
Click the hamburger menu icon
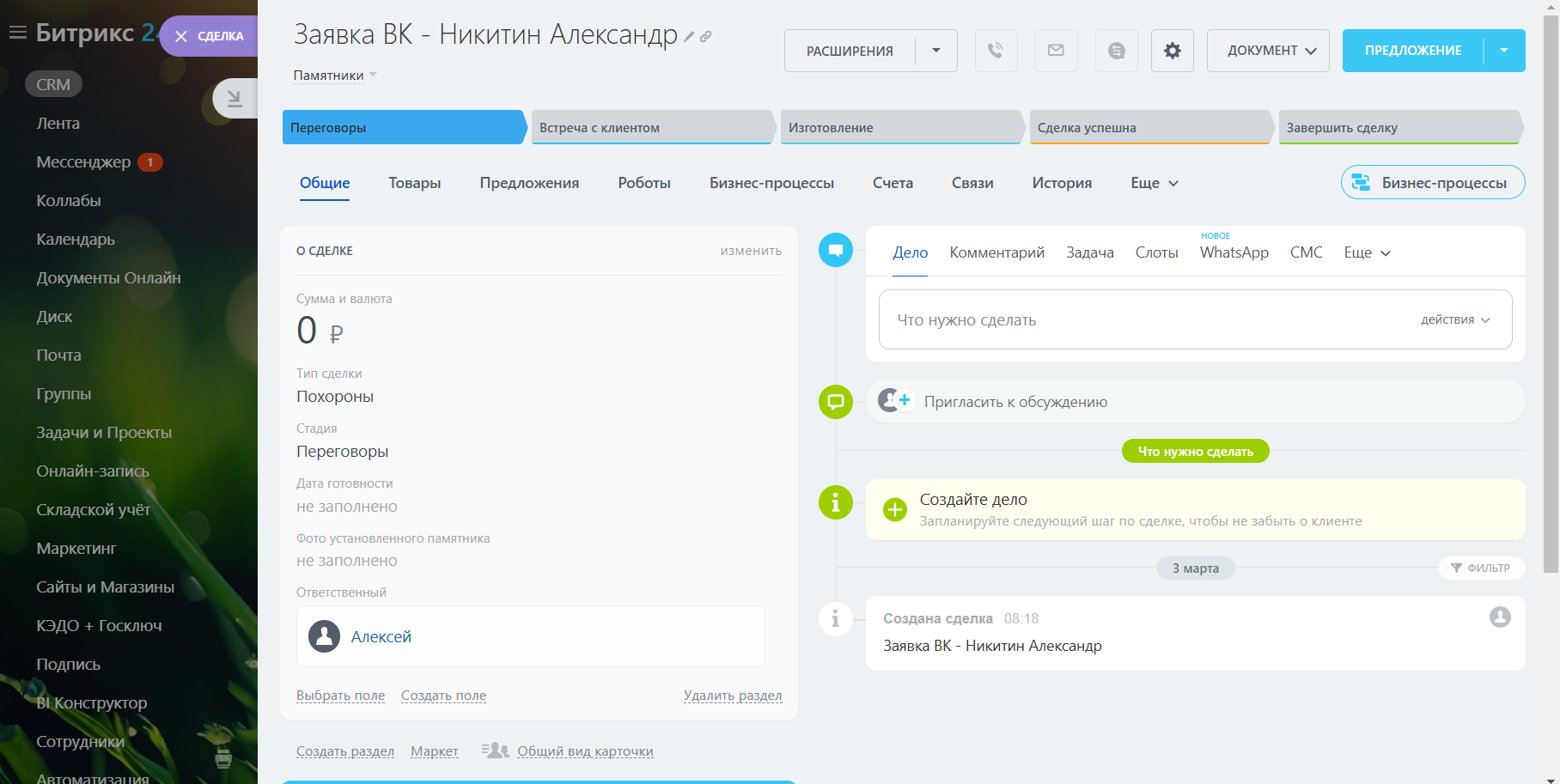click(17, 33)
